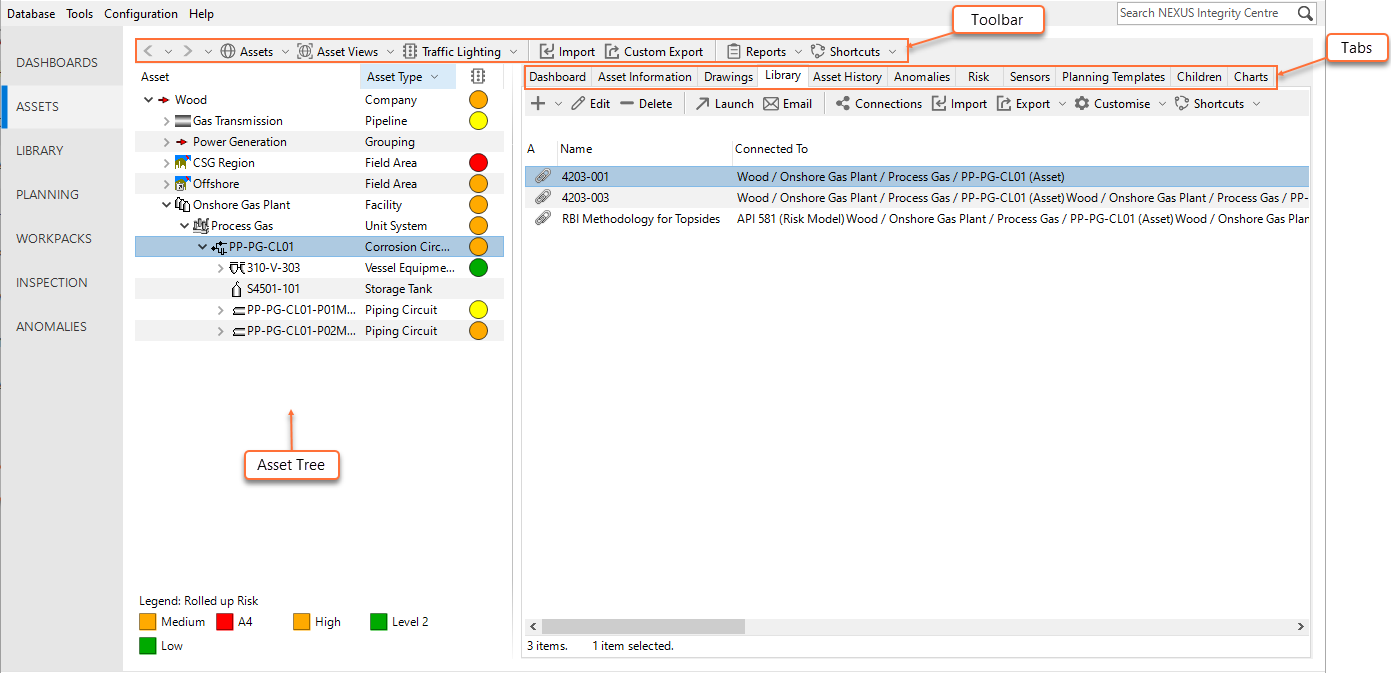Click the Delete button
Screen dimensions: 1391x673
click(645, 104)
